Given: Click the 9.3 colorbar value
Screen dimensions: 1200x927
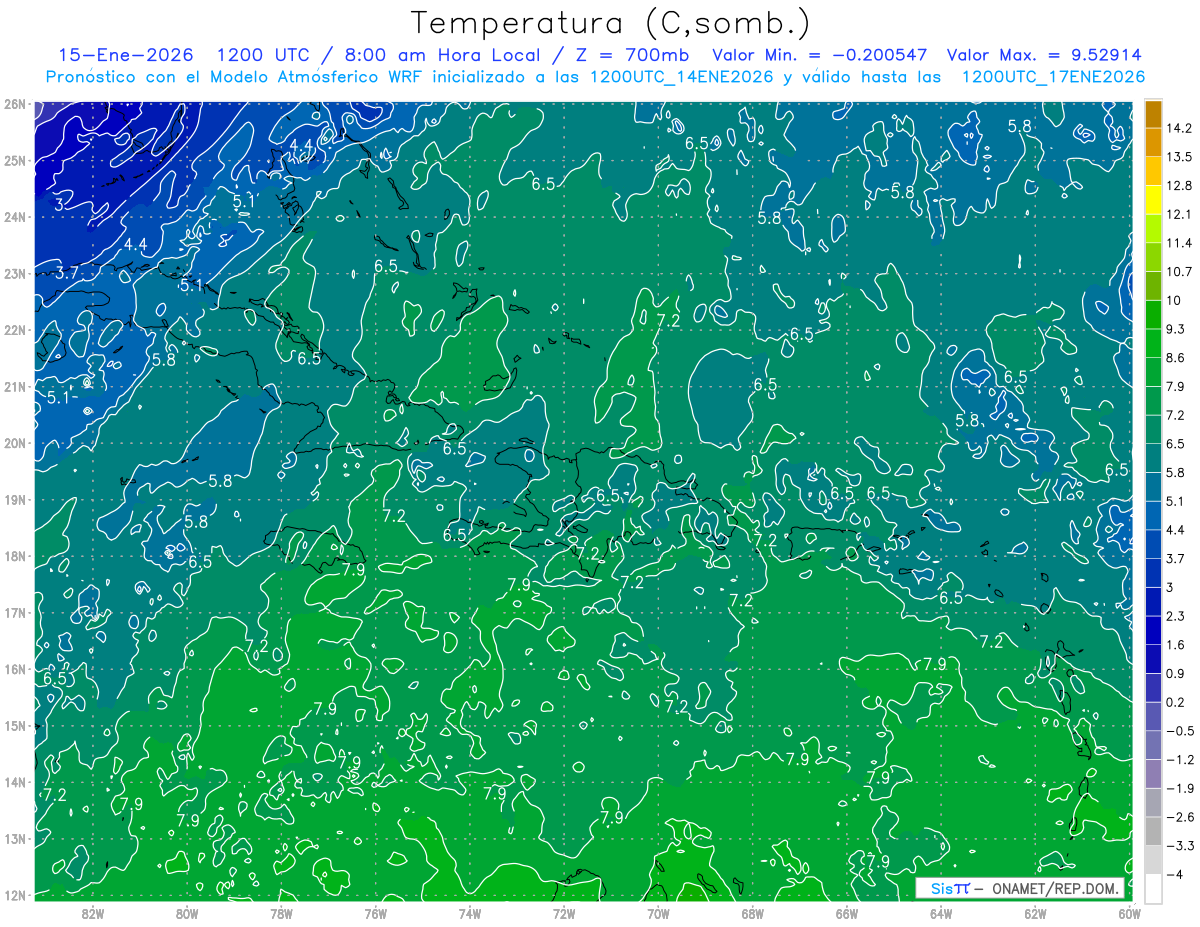Looking at the screenshot, I should [1177, 329].
